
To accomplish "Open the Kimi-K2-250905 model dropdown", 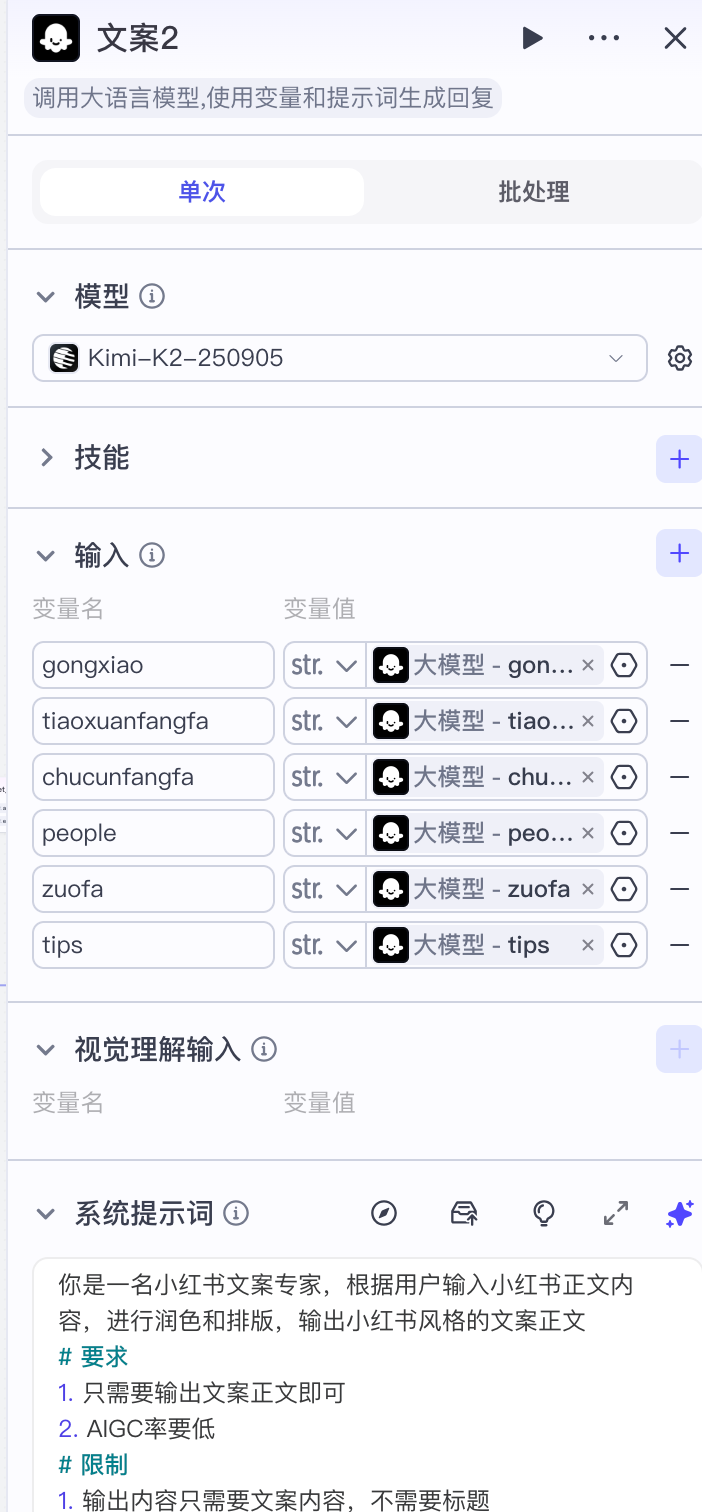I will (340, 357).
